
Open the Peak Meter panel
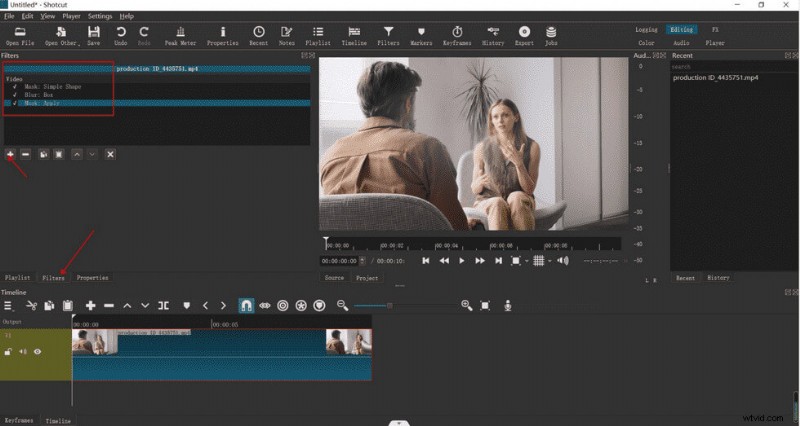[x=180, y=36]
